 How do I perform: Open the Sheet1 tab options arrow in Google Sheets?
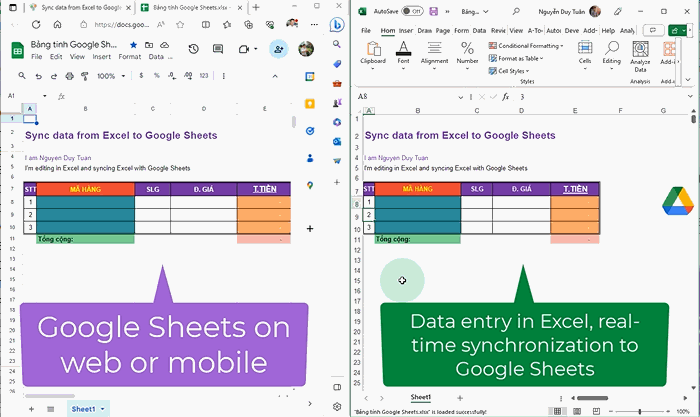tap(102, 409)
